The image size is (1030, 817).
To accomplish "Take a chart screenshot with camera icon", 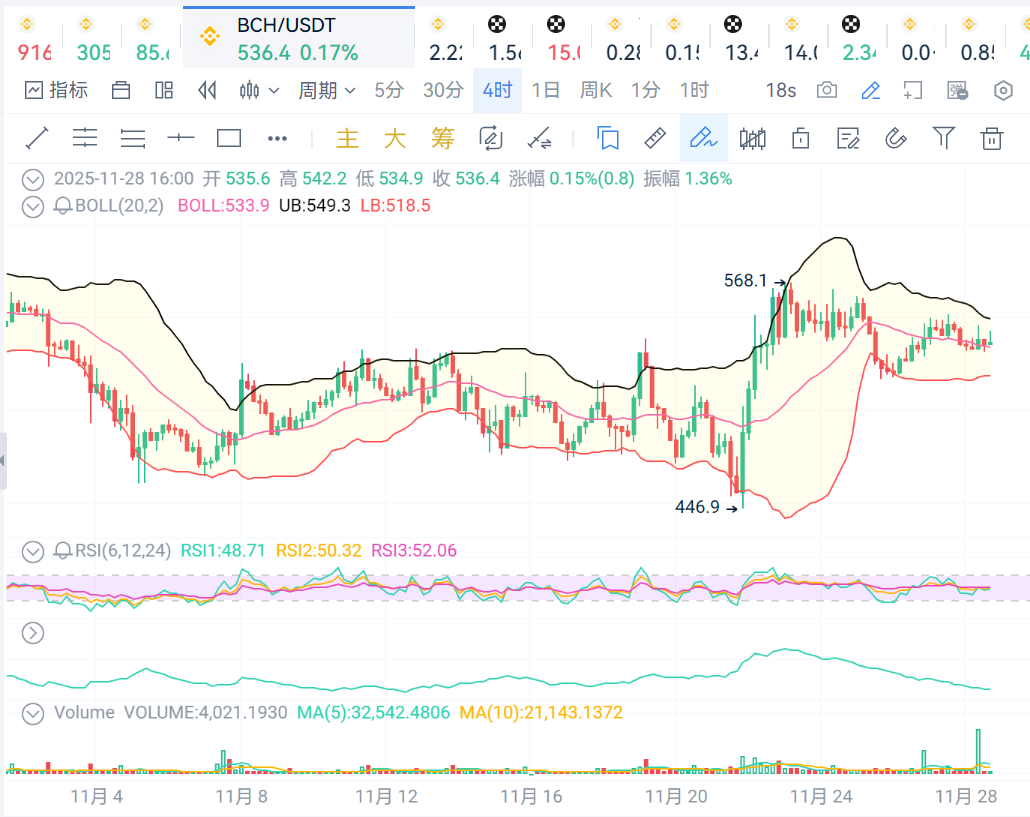I will coord(827,91).
